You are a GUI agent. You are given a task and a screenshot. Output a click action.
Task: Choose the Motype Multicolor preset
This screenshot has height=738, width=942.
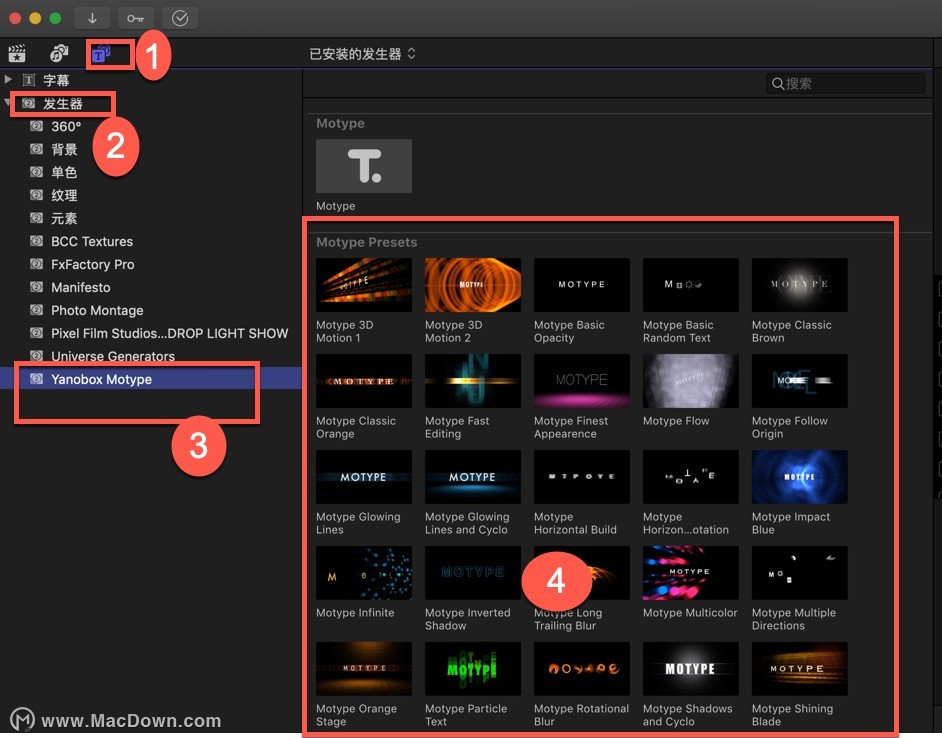coord(691,573)
